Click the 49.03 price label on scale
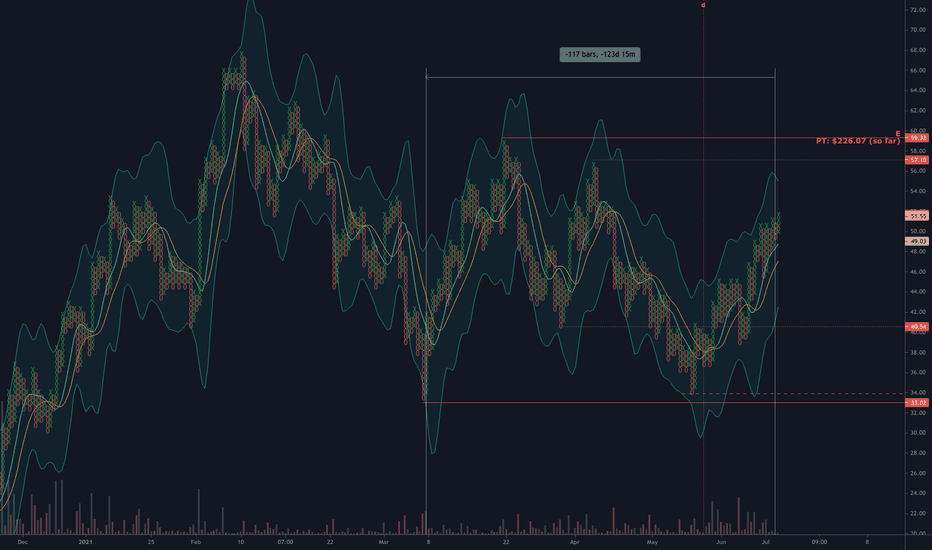Screen dimensions: 932x550 tap(918, 241)
